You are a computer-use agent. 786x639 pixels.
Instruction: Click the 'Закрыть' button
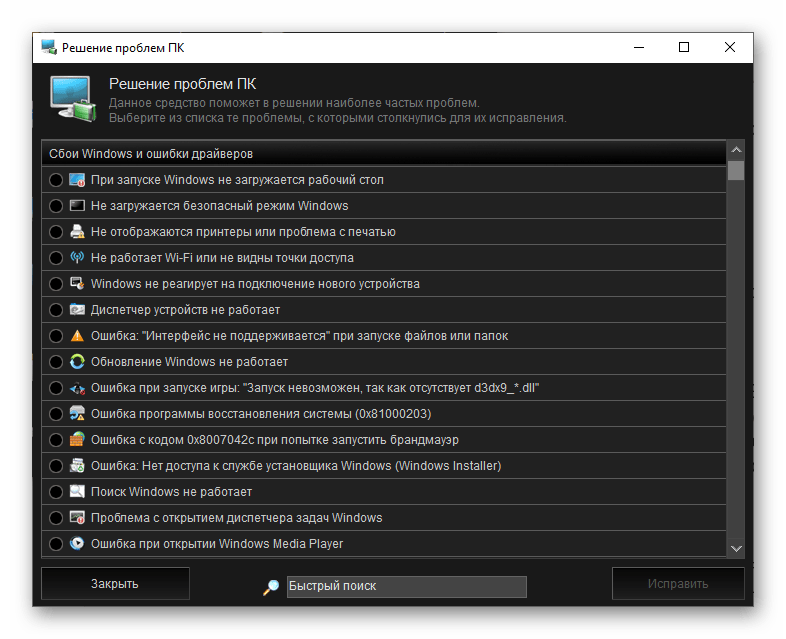click(x=115, y=584)
